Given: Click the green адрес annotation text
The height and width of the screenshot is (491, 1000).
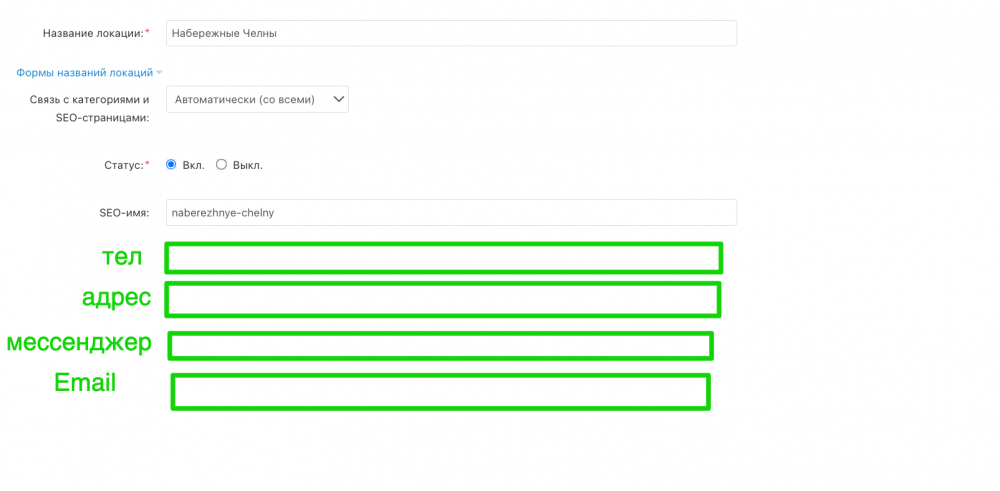Looking at the screenshot, I should point(116,297).
